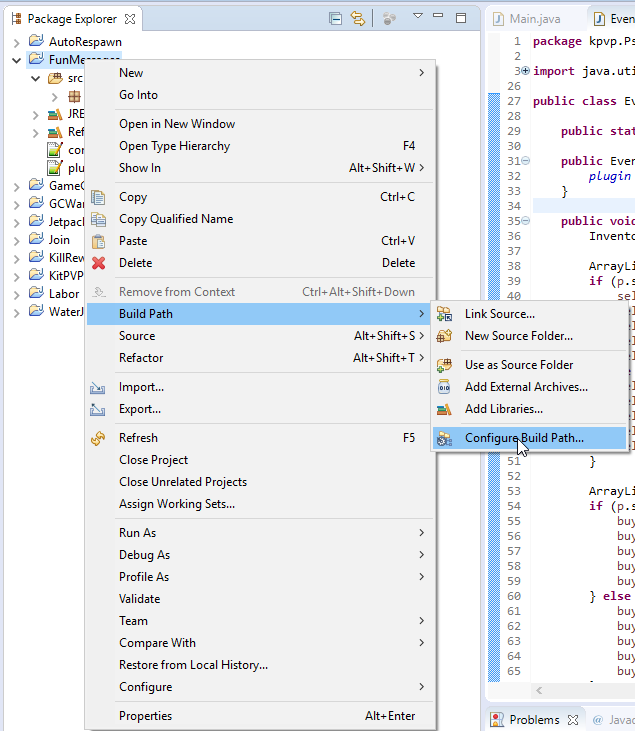This screenshot has width=635, height=731.
Task: Click the Collapse All icon in Package Explorer
Action: (335, 18)
